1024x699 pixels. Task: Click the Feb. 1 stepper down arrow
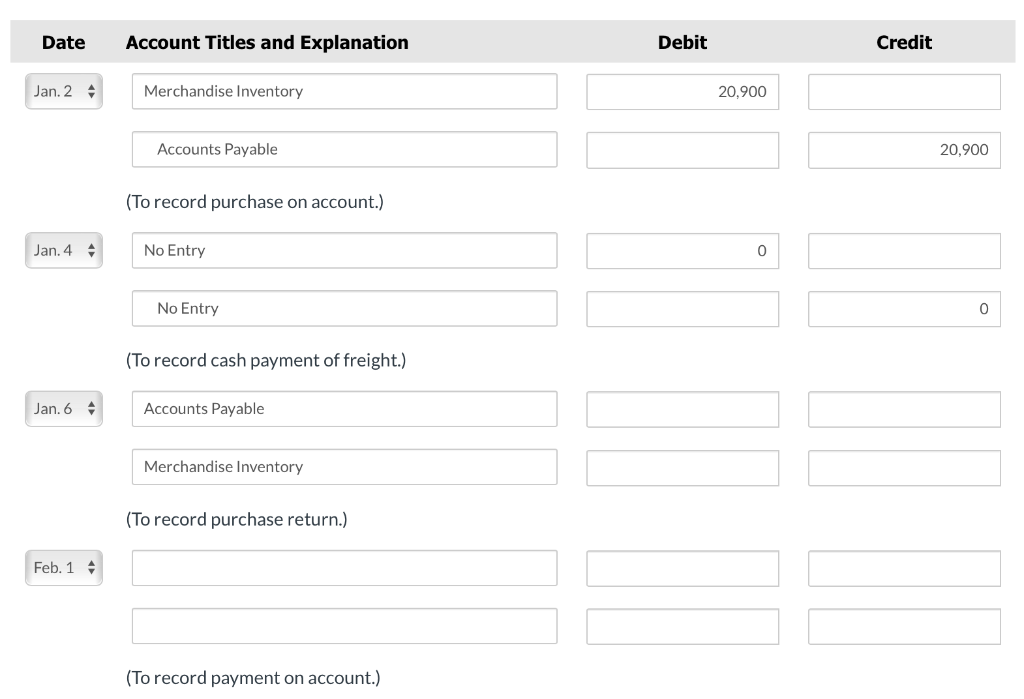pos(89,572)
